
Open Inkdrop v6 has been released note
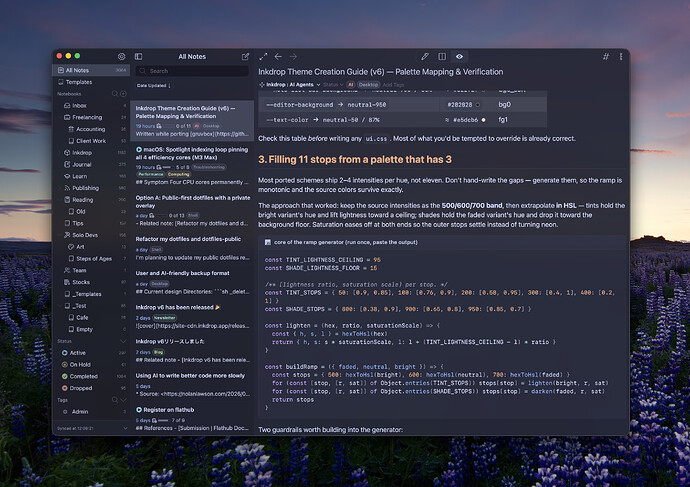192,317
